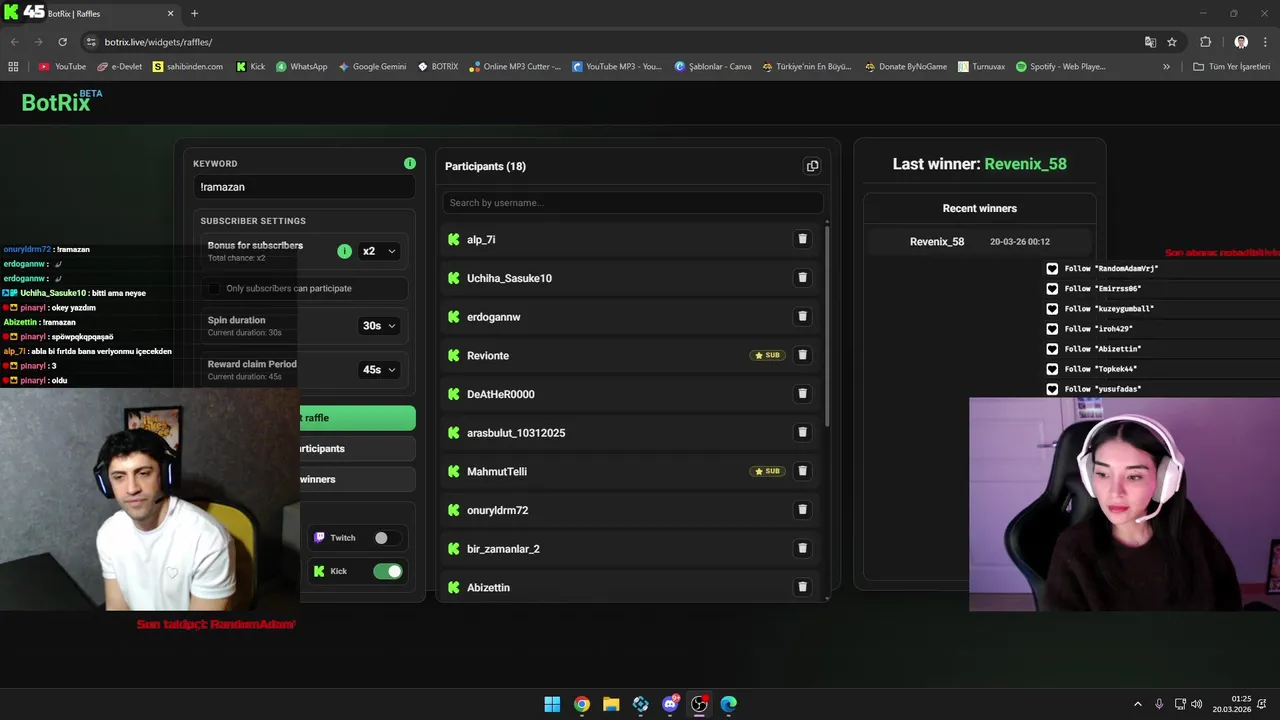Click MahmutTelli SUB badge
The height and width of the screenshot is (720, 1280).
[x=768, y=471]
